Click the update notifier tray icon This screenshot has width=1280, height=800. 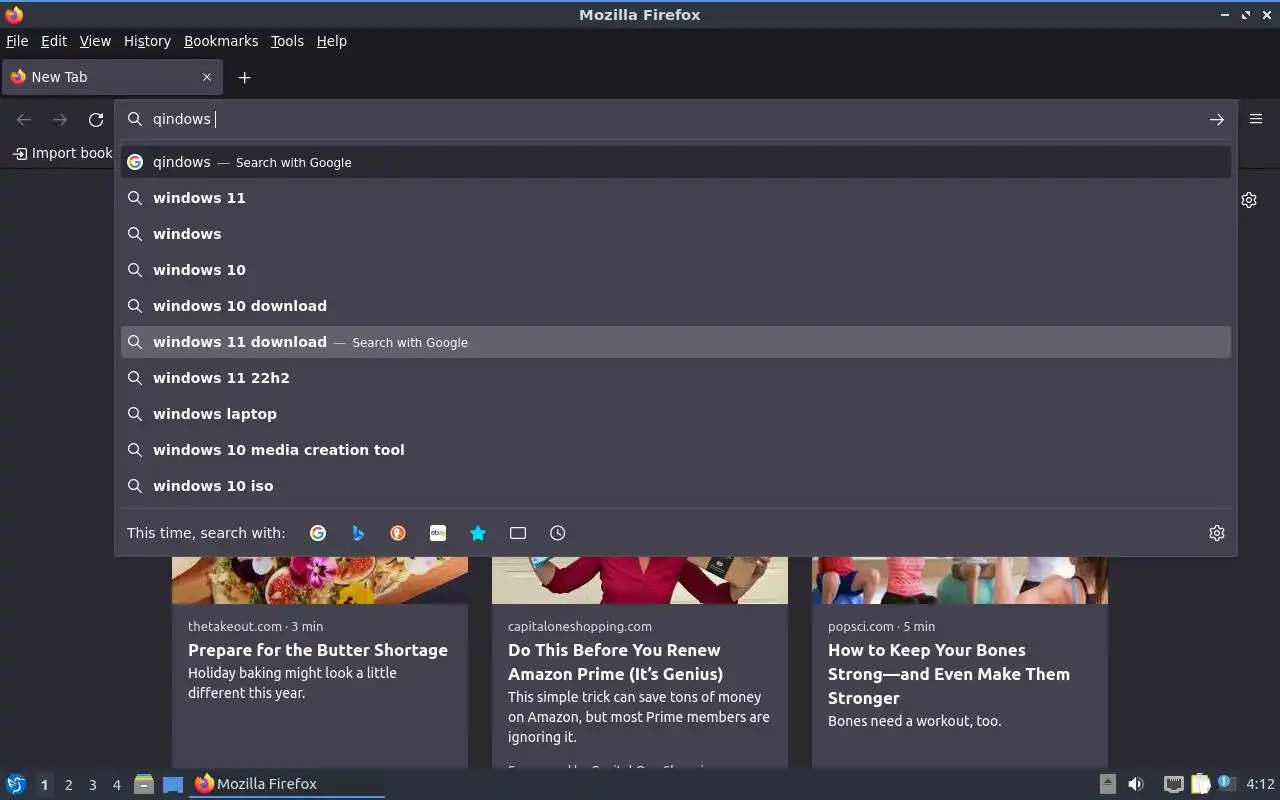tap(1226, 784)
